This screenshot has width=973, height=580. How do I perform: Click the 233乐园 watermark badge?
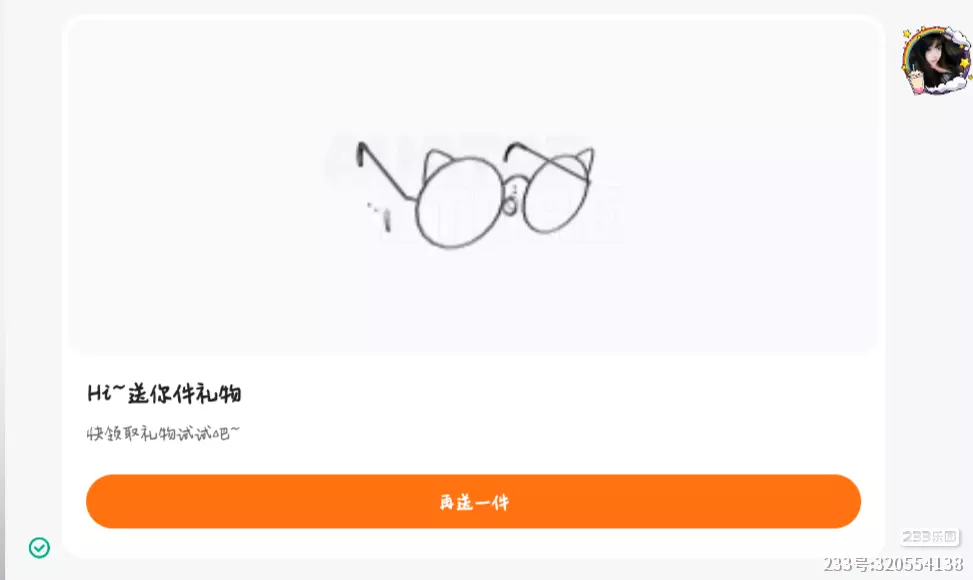tap(930, 537)
